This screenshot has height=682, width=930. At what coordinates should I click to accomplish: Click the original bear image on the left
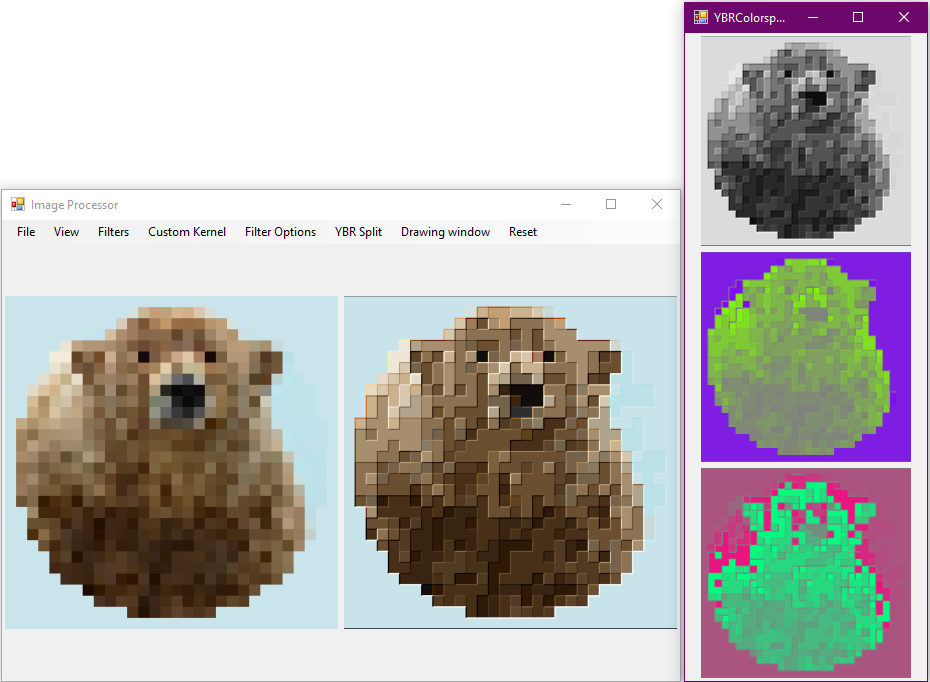click(x=171, y=462)
